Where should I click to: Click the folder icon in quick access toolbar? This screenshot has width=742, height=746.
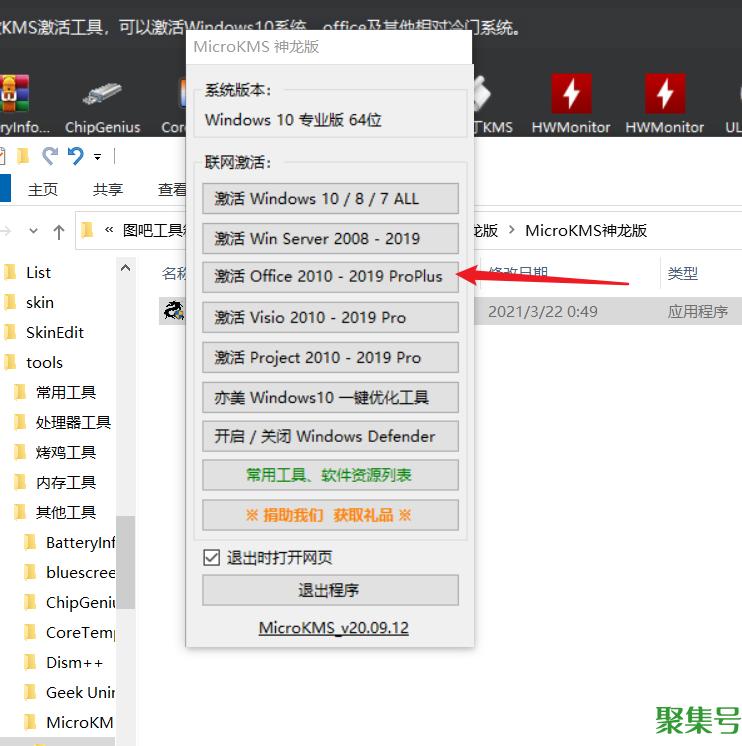pos(22,156)
